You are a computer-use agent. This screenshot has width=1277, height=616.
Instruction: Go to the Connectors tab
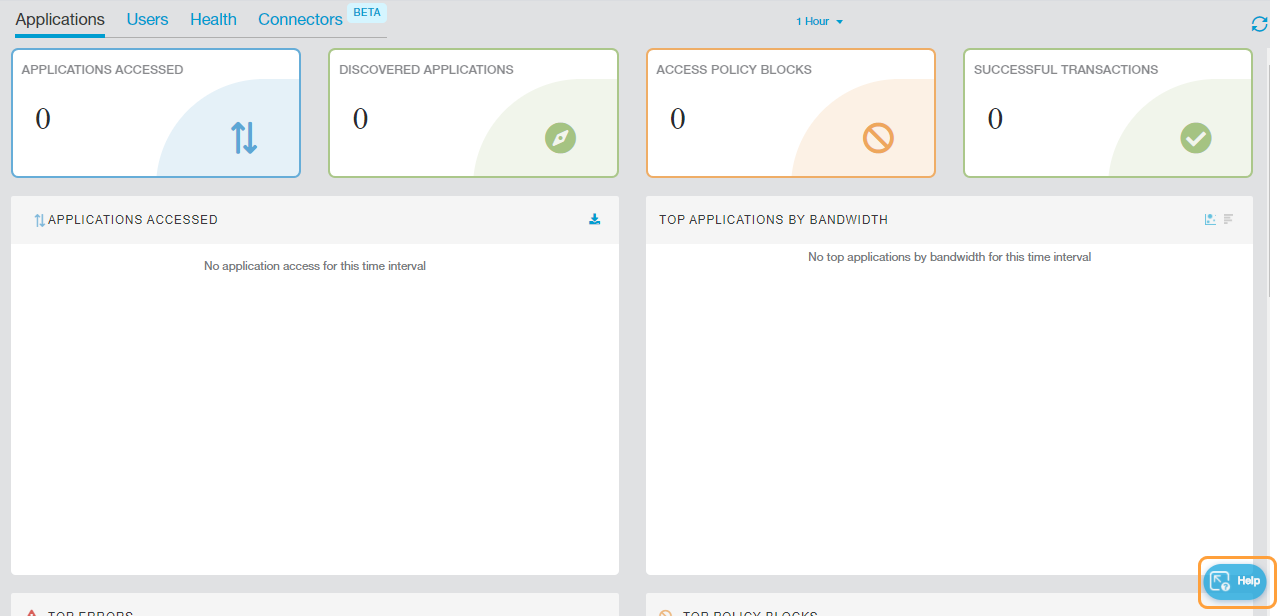point(300,20)
